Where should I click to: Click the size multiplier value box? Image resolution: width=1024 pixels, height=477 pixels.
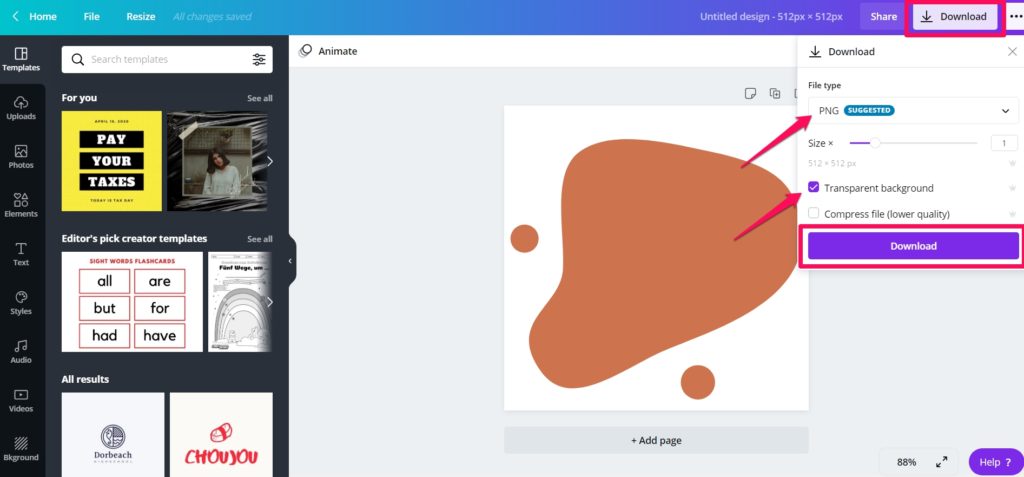1004,143
